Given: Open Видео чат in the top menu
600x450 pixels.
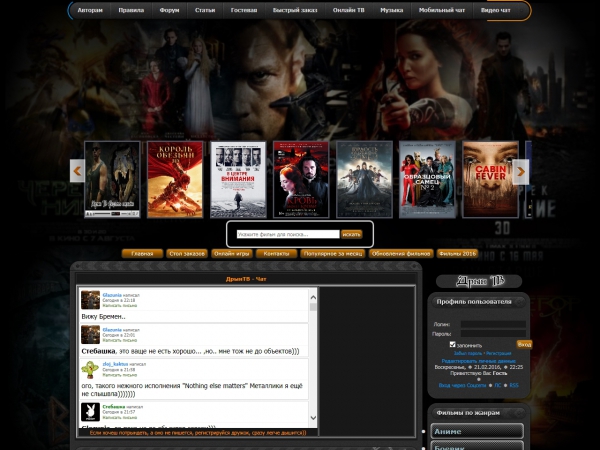Looking at the screenshot, I should [x=496, y=10].
